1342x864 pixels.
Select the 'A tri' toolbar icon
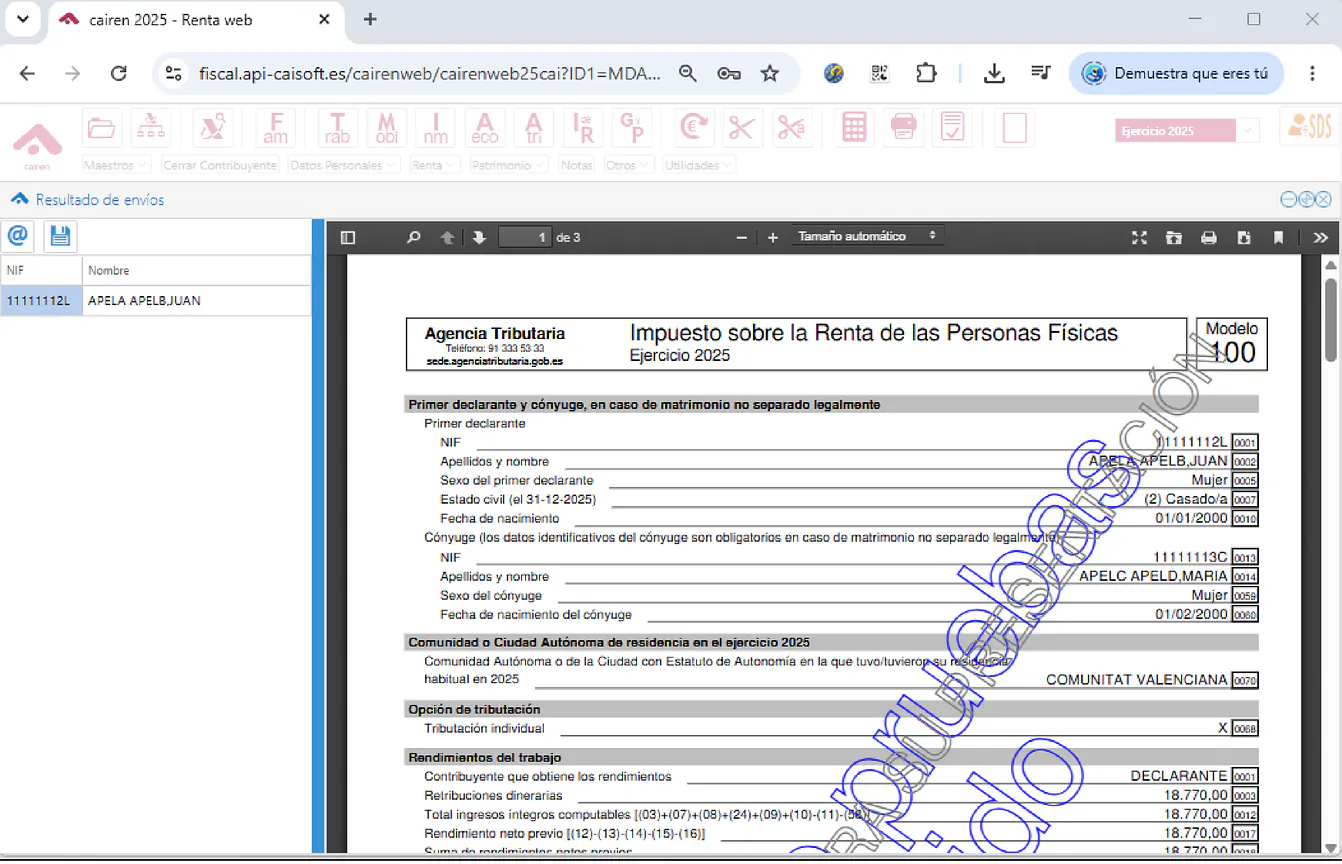534,128
